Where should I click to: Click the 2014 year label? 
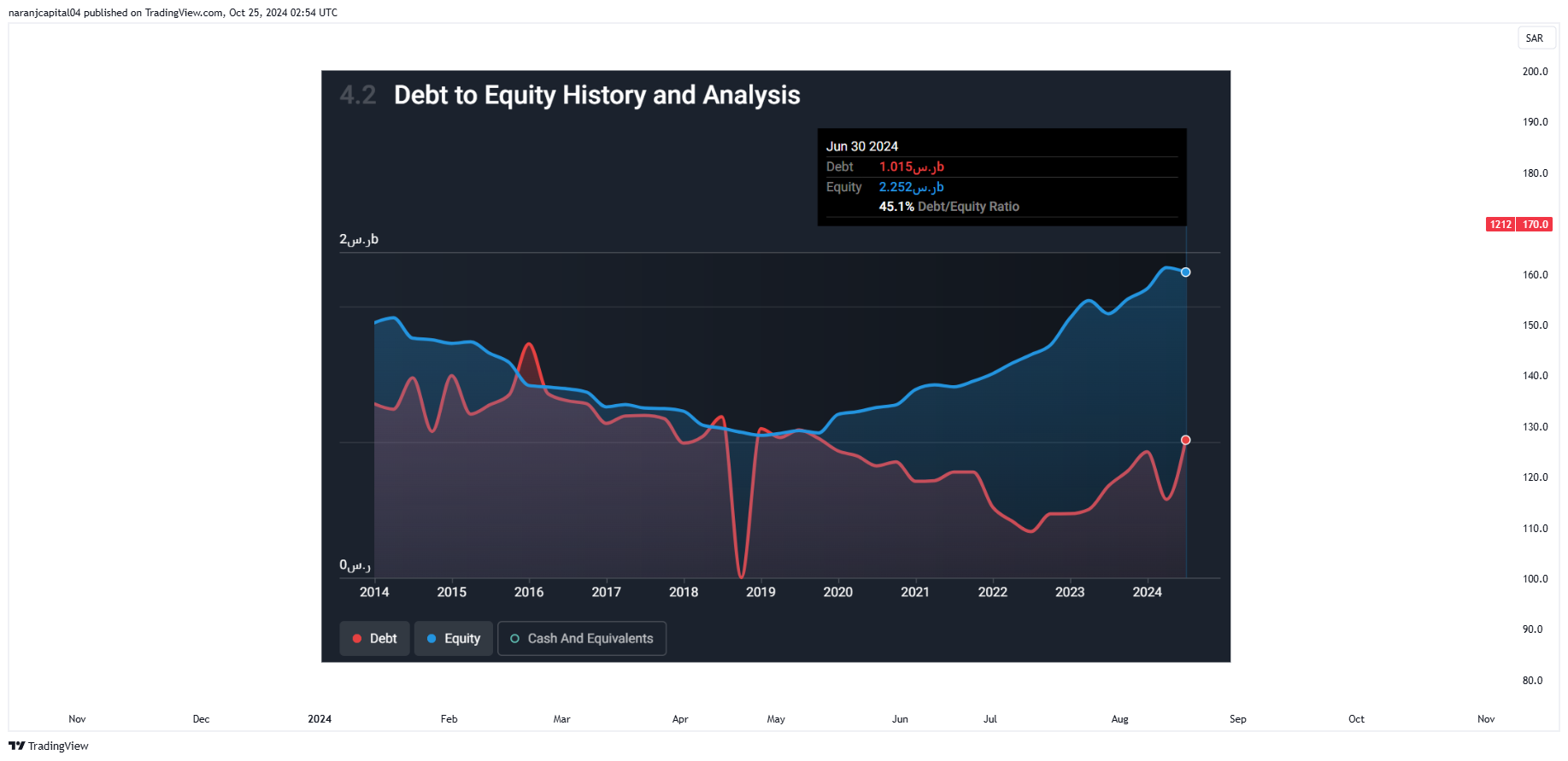click(x=374, y=592)
